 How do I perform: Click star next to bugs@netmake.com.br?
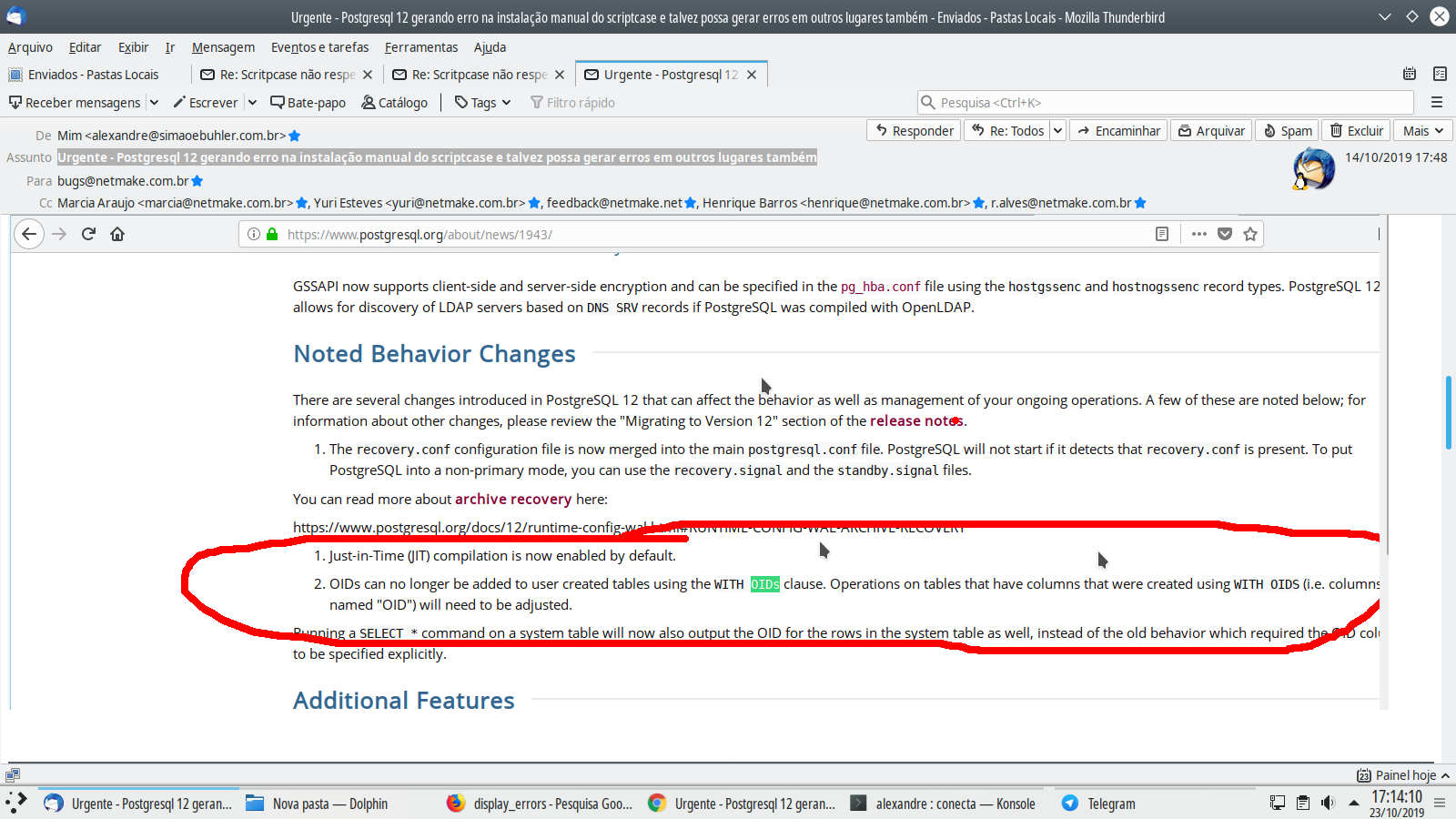tap(197, 181)
